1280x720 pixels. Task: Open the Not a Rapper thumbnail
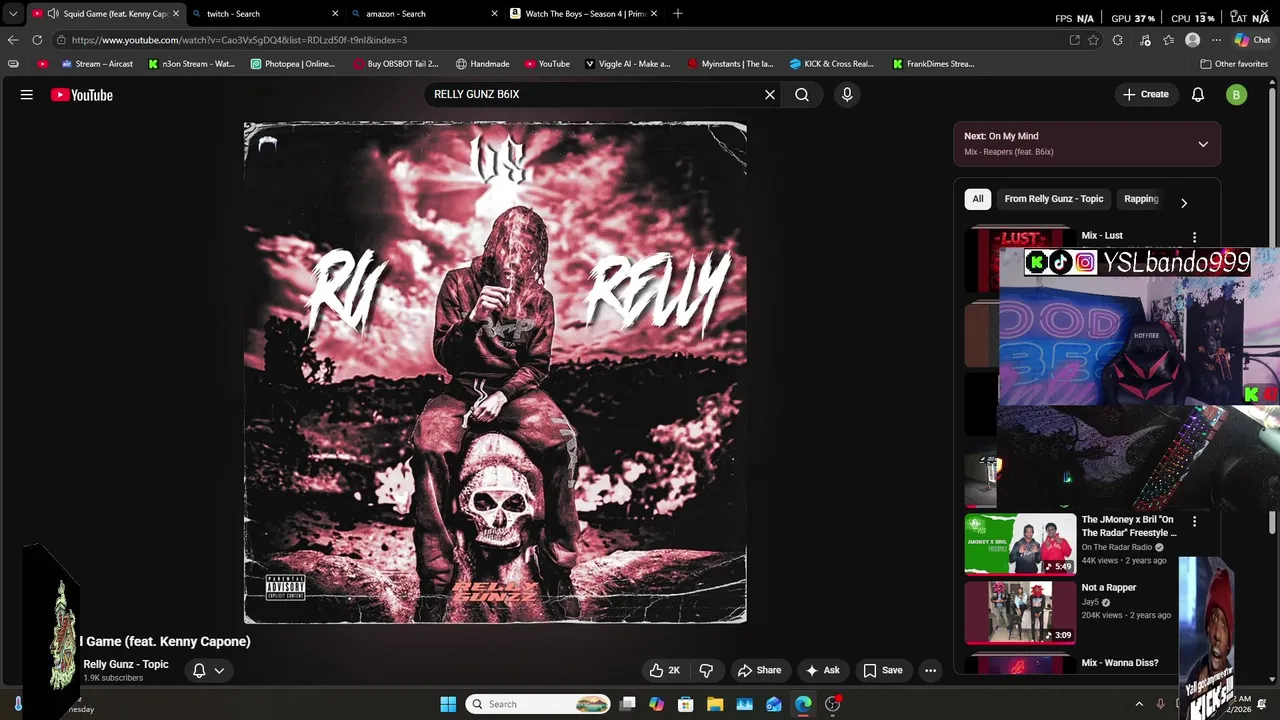click(x=1020, y=613)
